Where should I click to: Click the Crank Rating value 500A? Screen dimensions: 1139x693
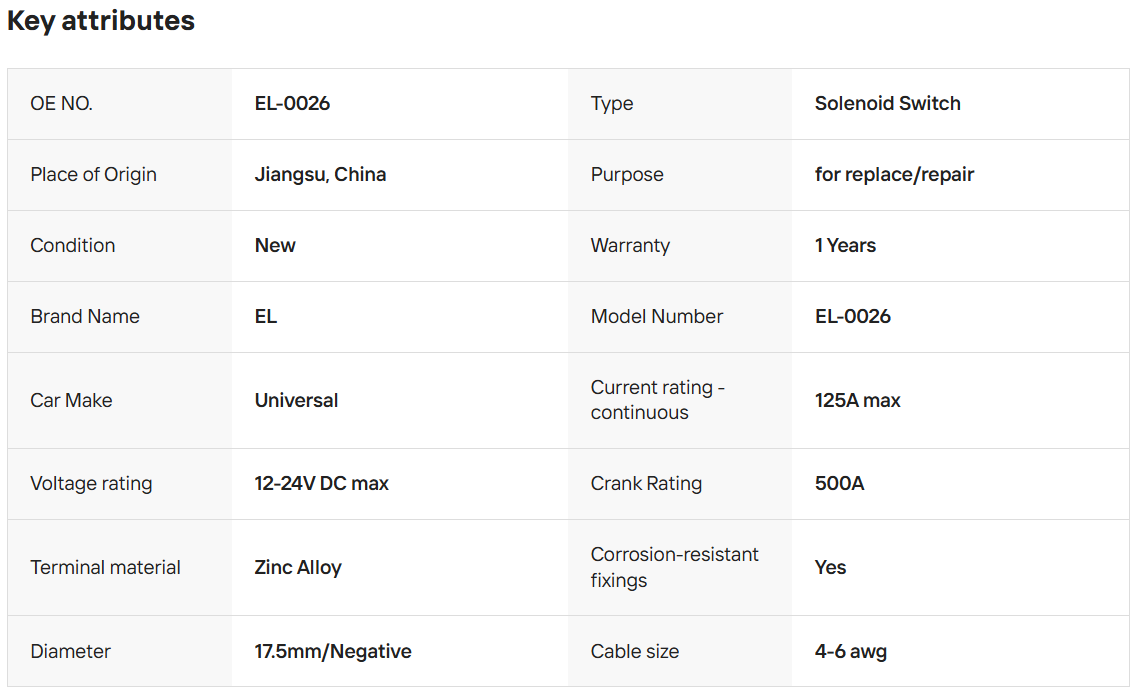[x=839, y=484]
